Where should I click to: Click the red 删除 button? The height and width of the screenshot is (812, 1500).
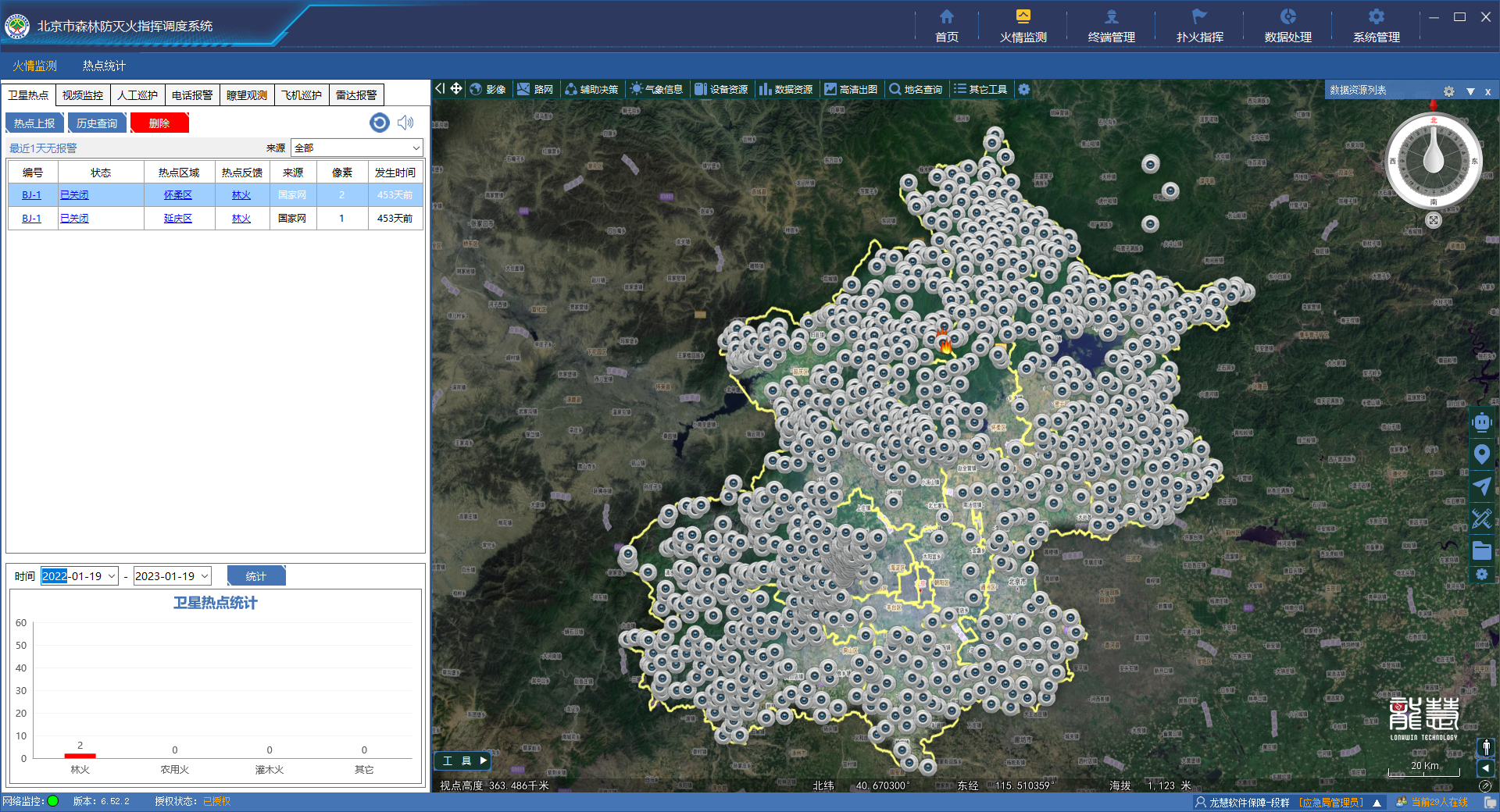tap(159, 123)
